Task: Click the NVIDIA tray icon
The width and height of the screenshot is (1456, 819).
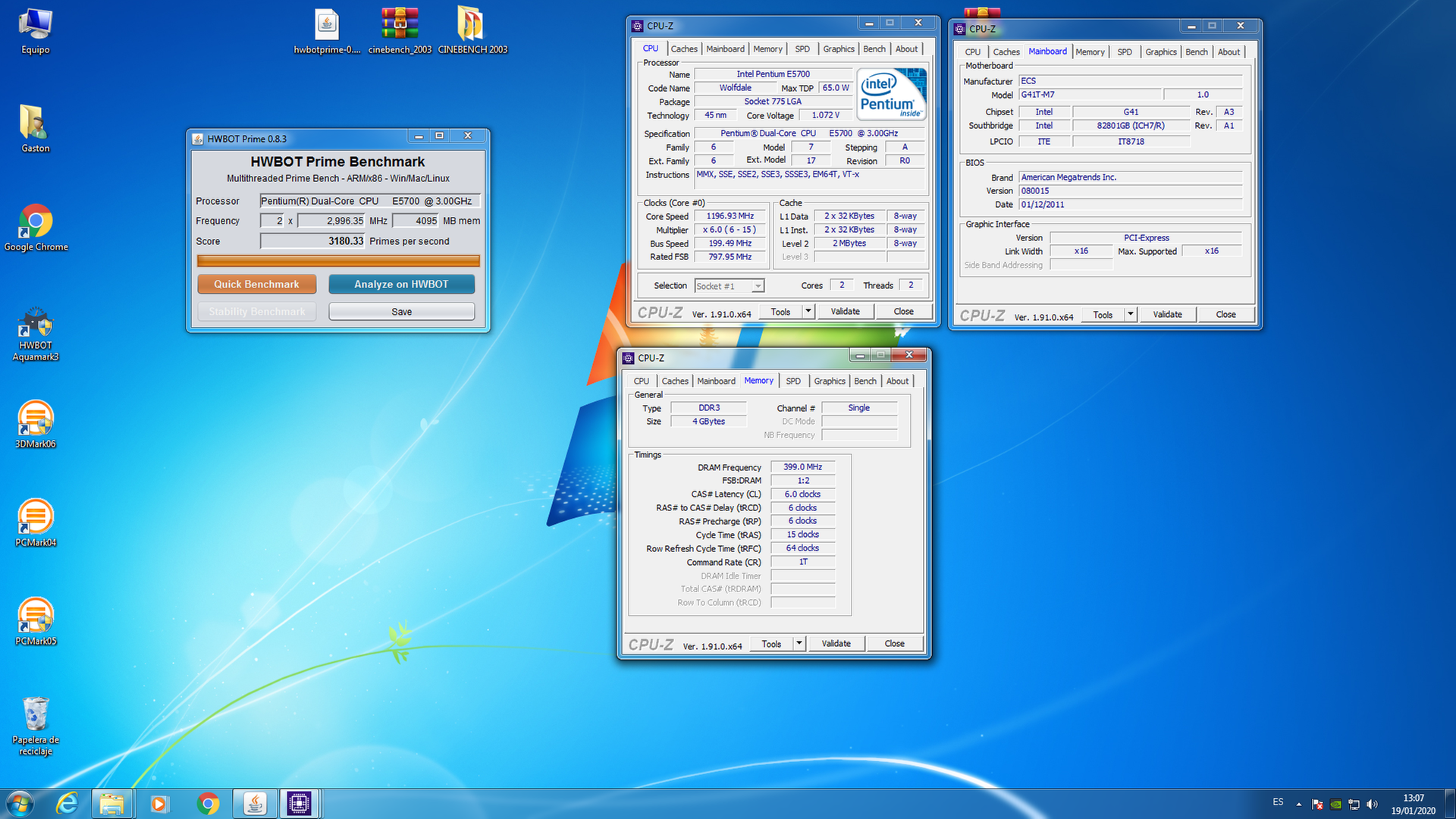Action: (x=1335, y=805)
